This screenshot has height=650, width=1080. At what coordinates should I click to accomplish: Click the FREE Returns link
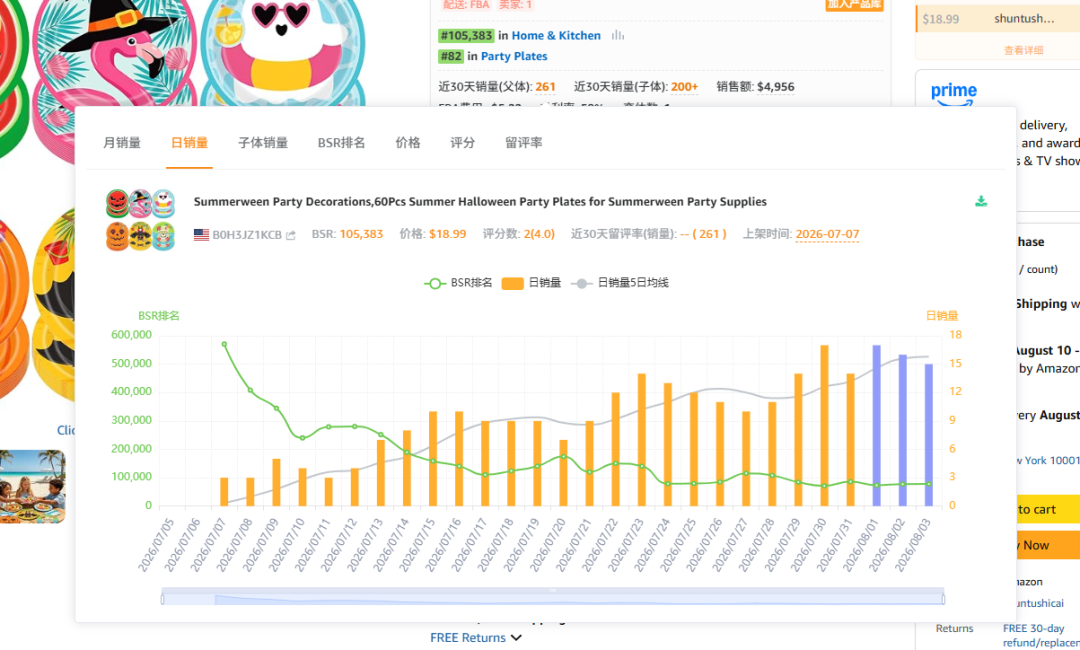(468, 638)
